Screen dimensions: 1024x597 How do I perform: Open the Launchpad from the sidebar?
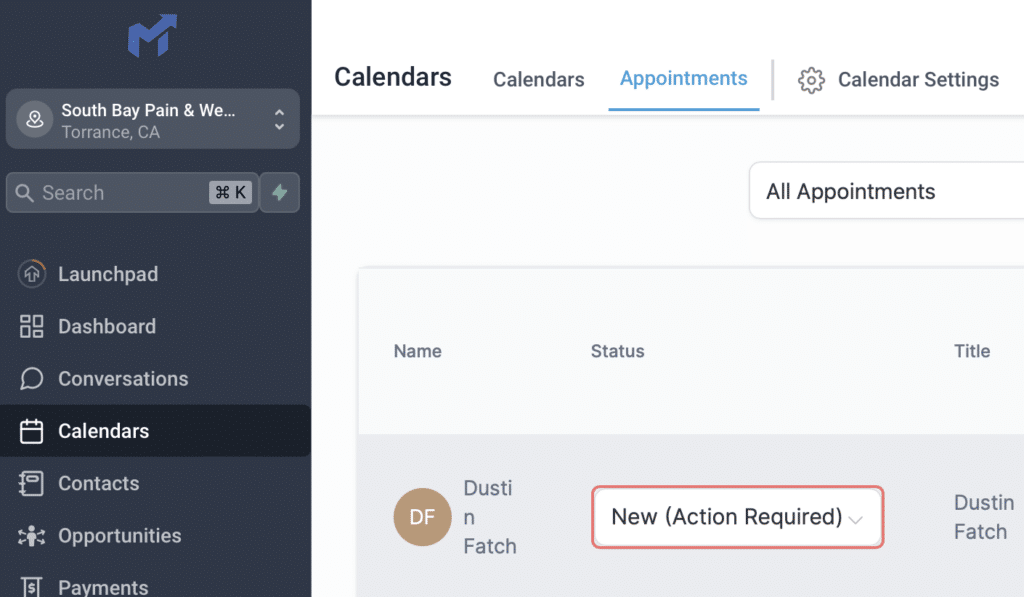point(31,274)
